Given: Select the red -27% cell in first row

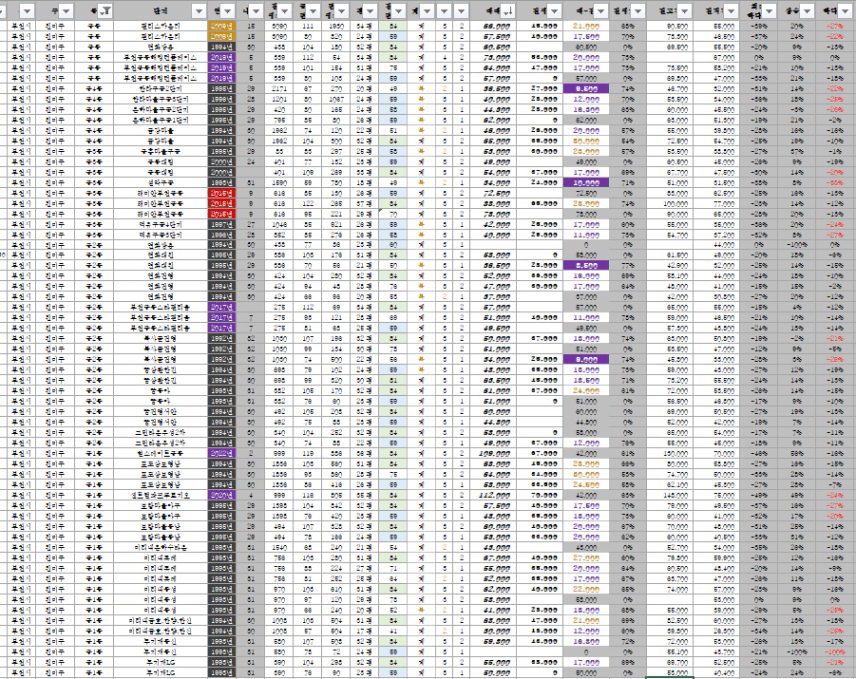Looking at the screenshot, I should (833, 21).
